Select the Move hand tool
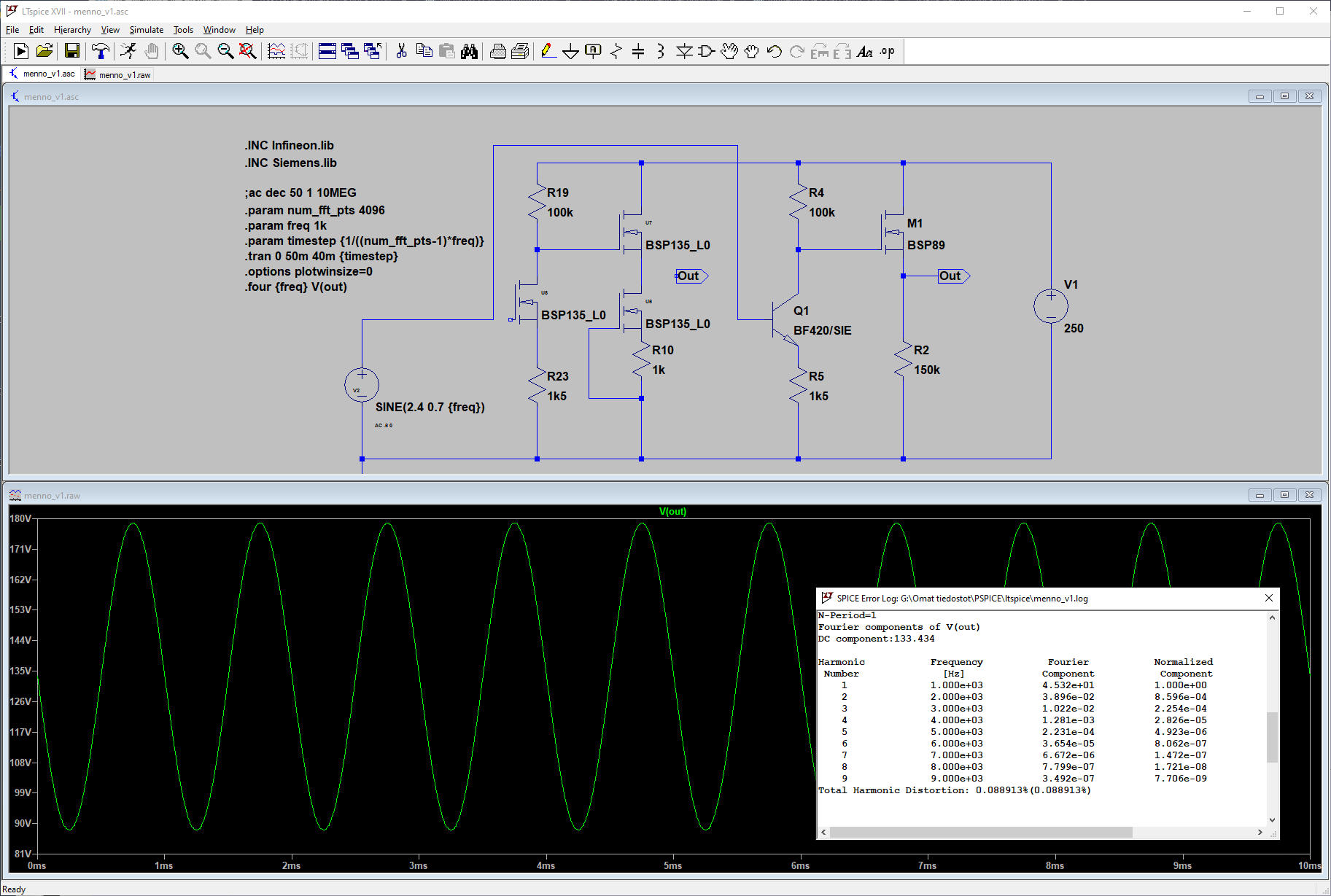 729,51
